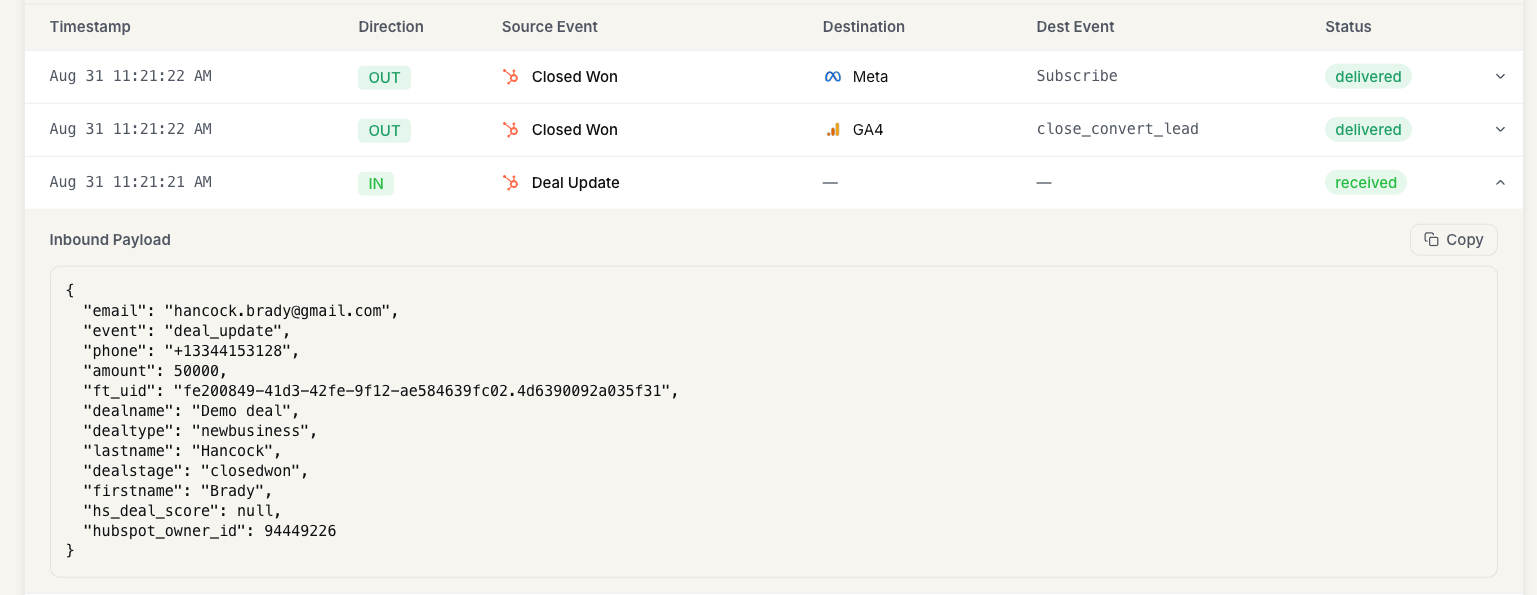The width and height of the screenshot is (1537, 595).
Task: Click Closed Won text in Meta row
Action: coord(575,77)
